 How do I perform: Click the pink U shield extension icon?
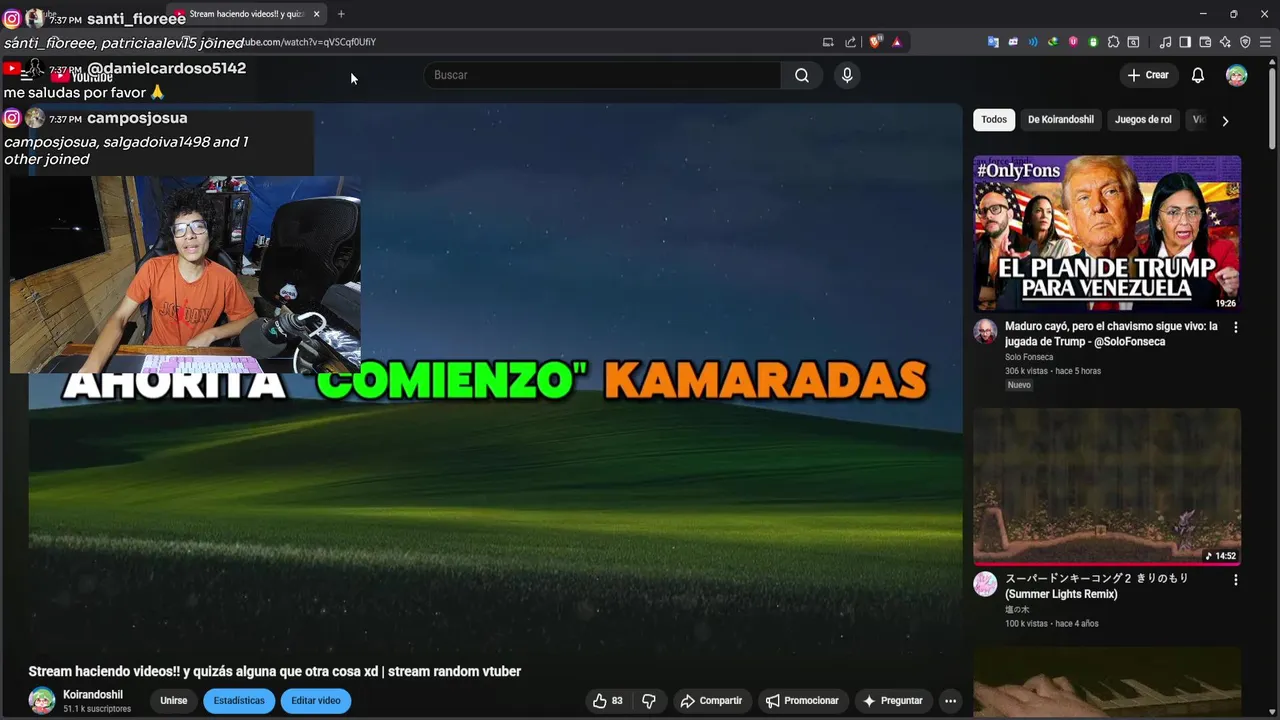click(x=1073, y=42)
